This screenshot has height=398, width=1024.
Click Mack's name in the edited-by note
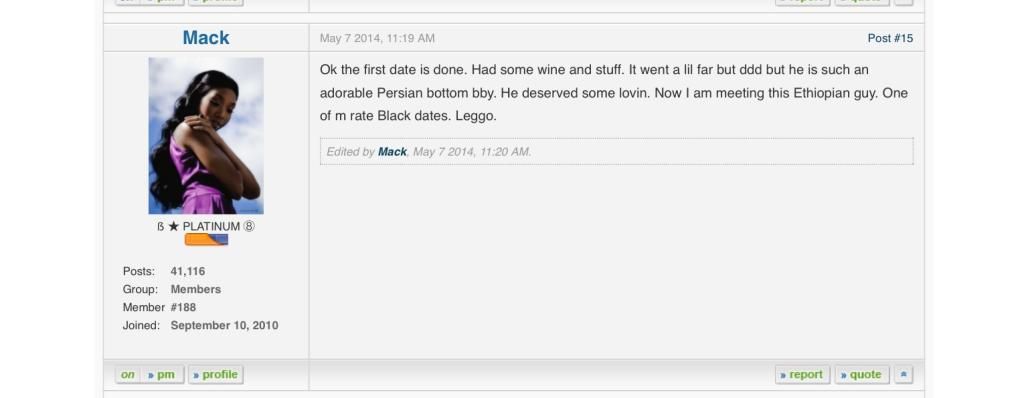pyautogui.click(x=392, y=152)
